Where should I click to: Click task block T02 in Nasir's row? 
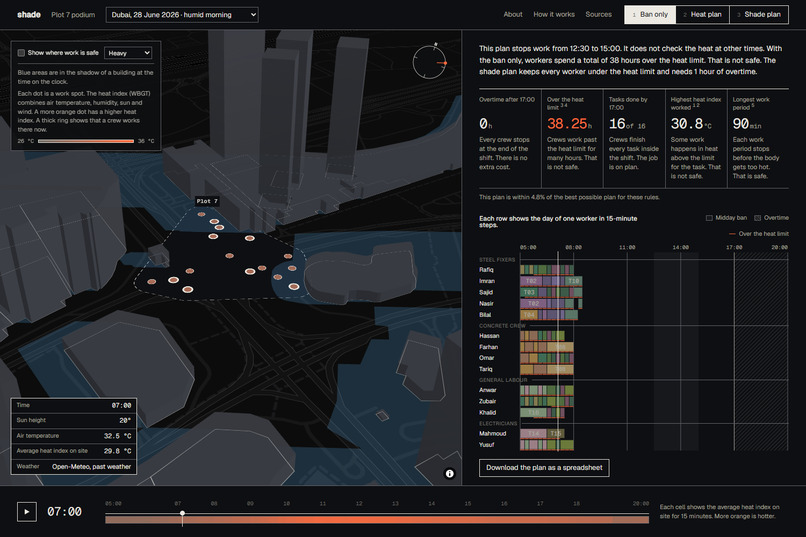tap(533, 304)
